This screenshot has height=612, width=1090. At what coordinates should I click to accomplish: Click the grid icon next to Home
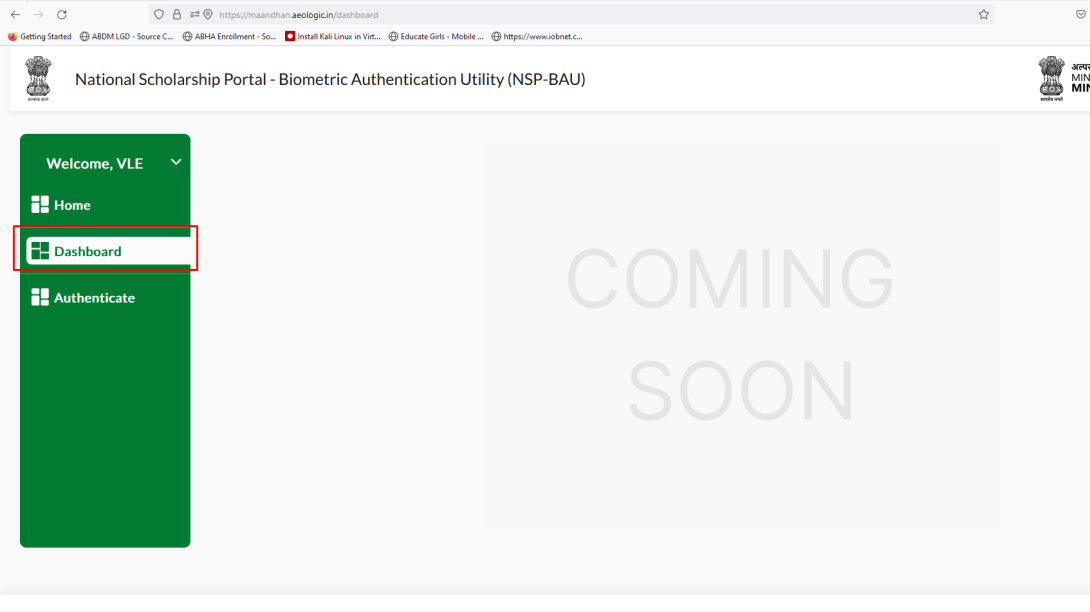tap(40, 204)
